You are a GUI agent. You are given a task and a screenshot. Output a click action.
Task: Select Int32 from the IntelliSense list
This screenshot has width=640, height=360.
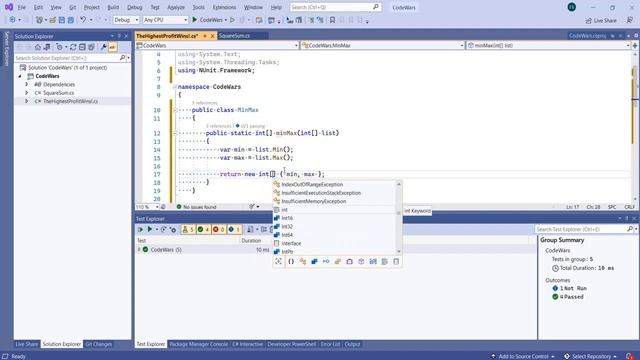pyautogui.click(x=287, y=227)
